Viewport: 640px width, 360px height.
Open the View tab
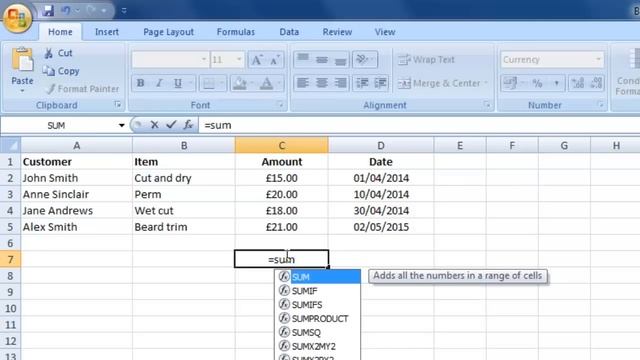pyautogui.click(x=385, y=32)
